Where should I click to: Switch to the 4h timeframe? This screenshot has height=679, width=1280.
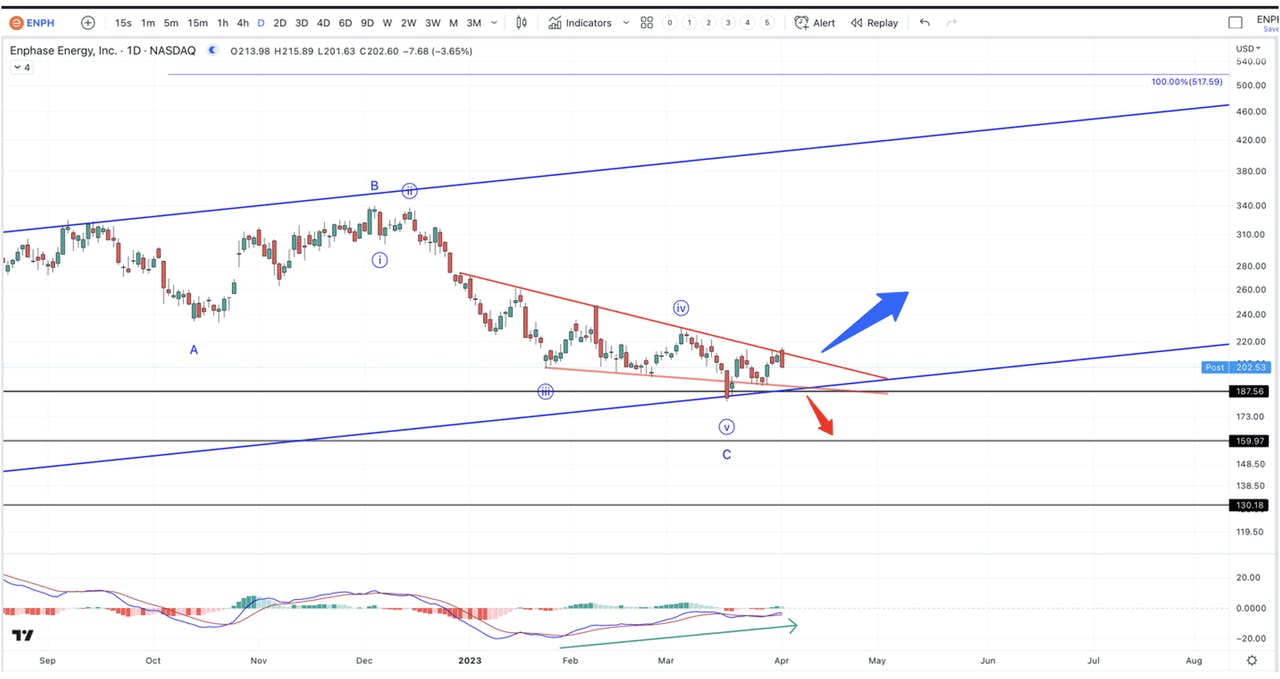tap(243, 22)
